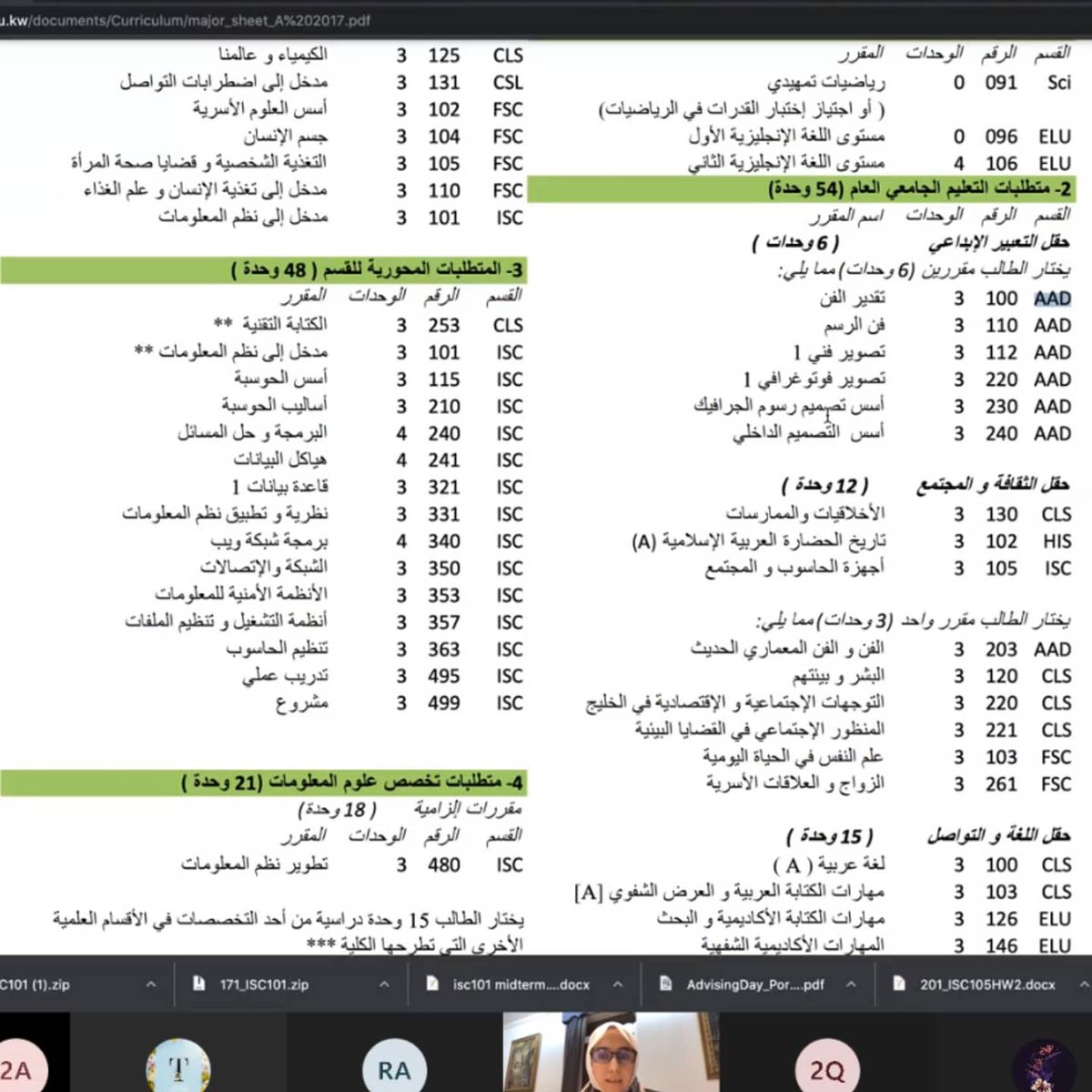Click course name 'أسس تصميم رسوم الجرافيك'
1092x1092 pixels.
(789, 406)
